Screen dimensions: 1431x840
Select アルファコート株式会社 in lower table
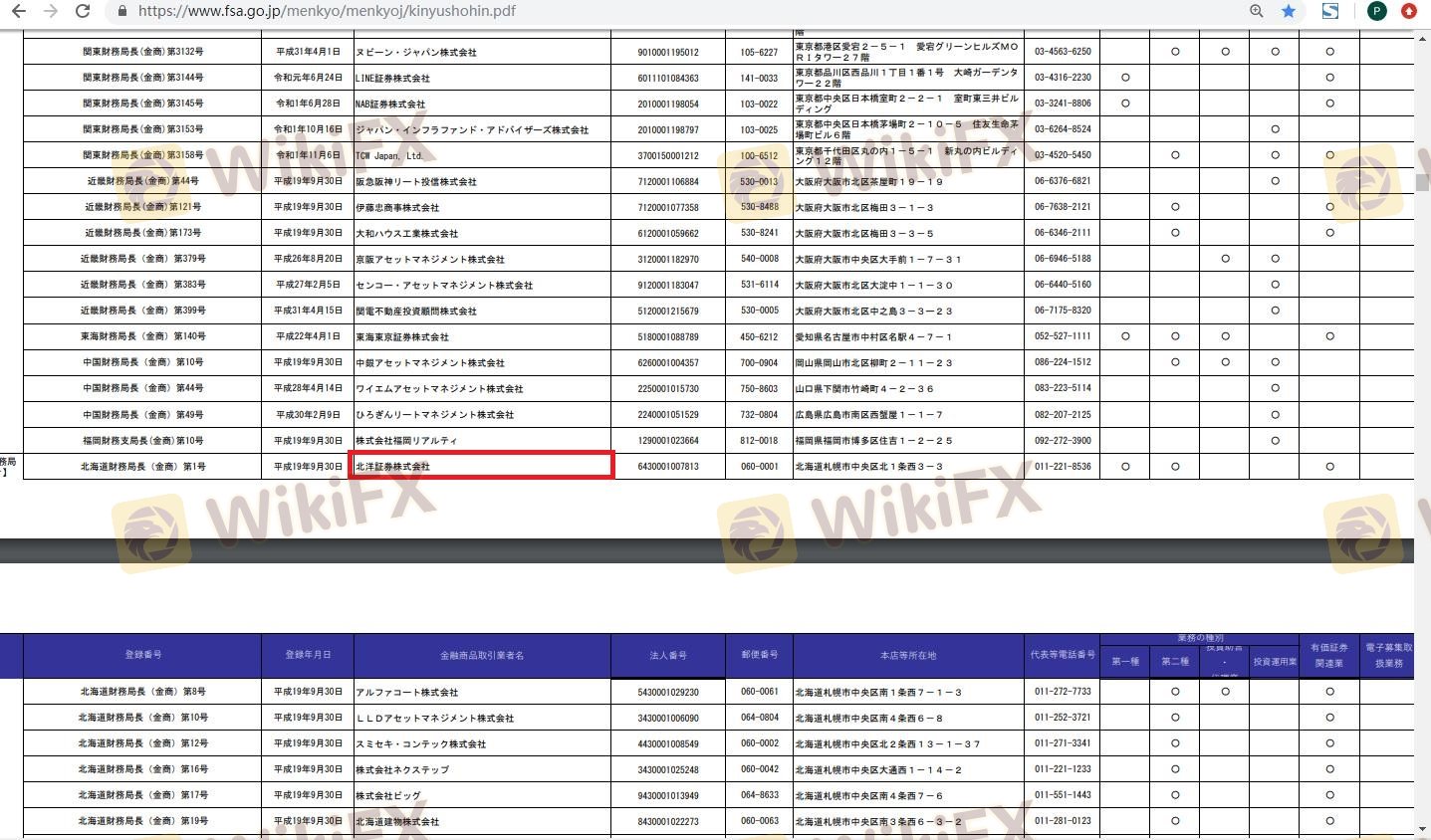point(407,692)
